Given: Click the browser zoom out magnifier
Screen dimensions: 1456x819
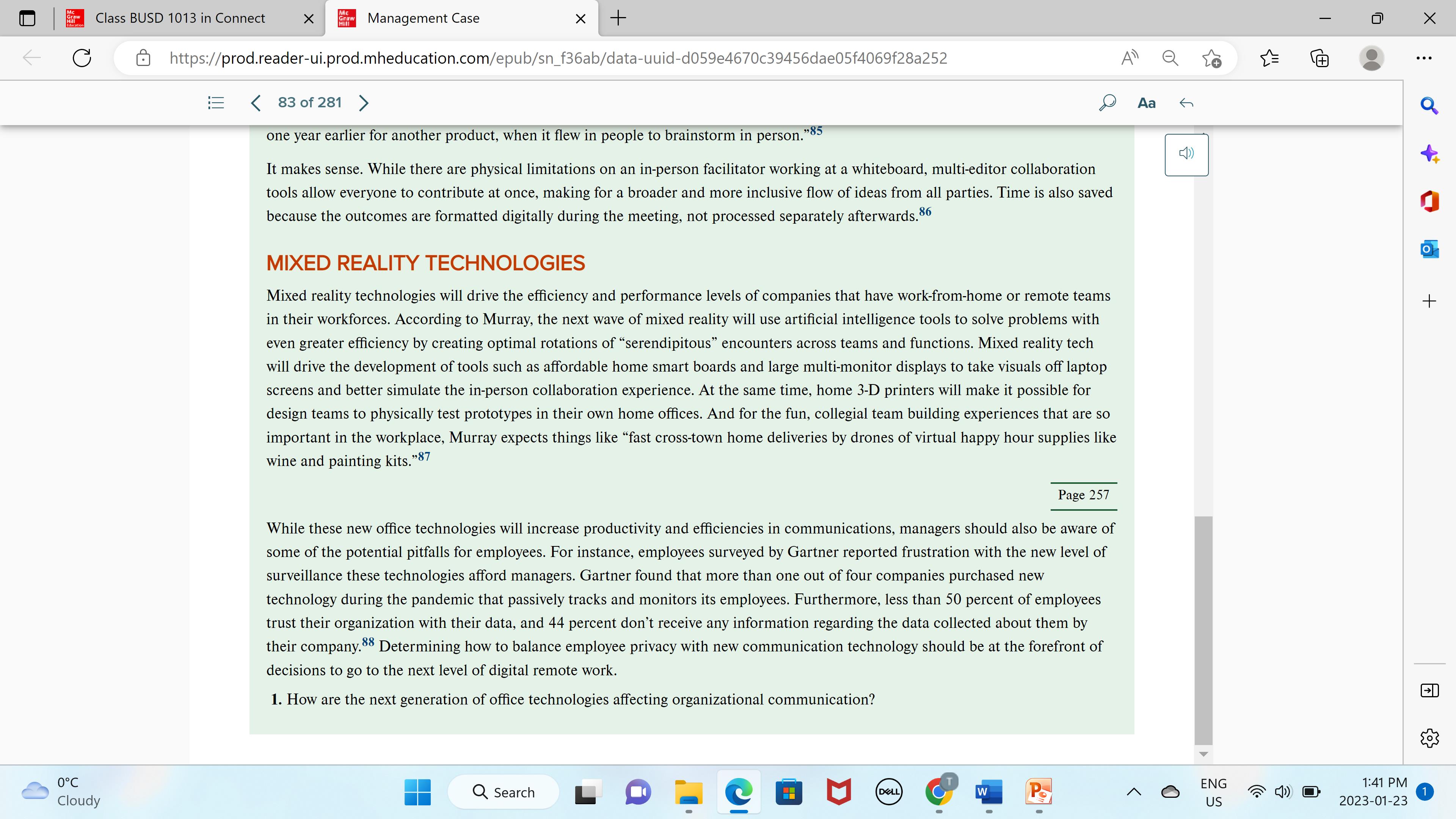Looking at the screenshot, I should (1169, 58).
